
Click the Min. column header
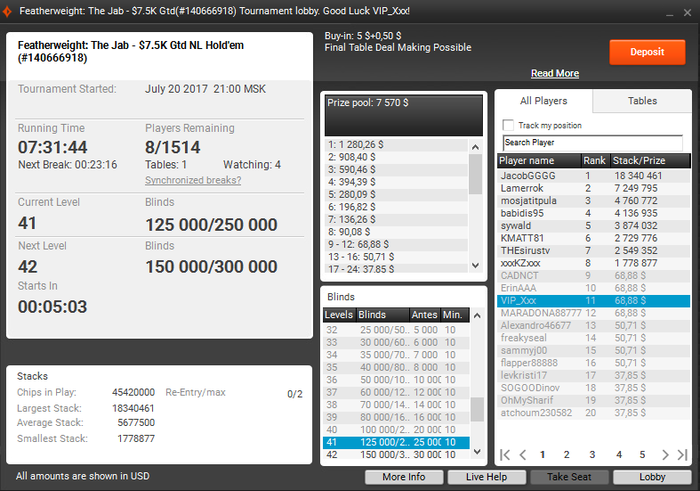pyautogui.click(x=454, y=315)
